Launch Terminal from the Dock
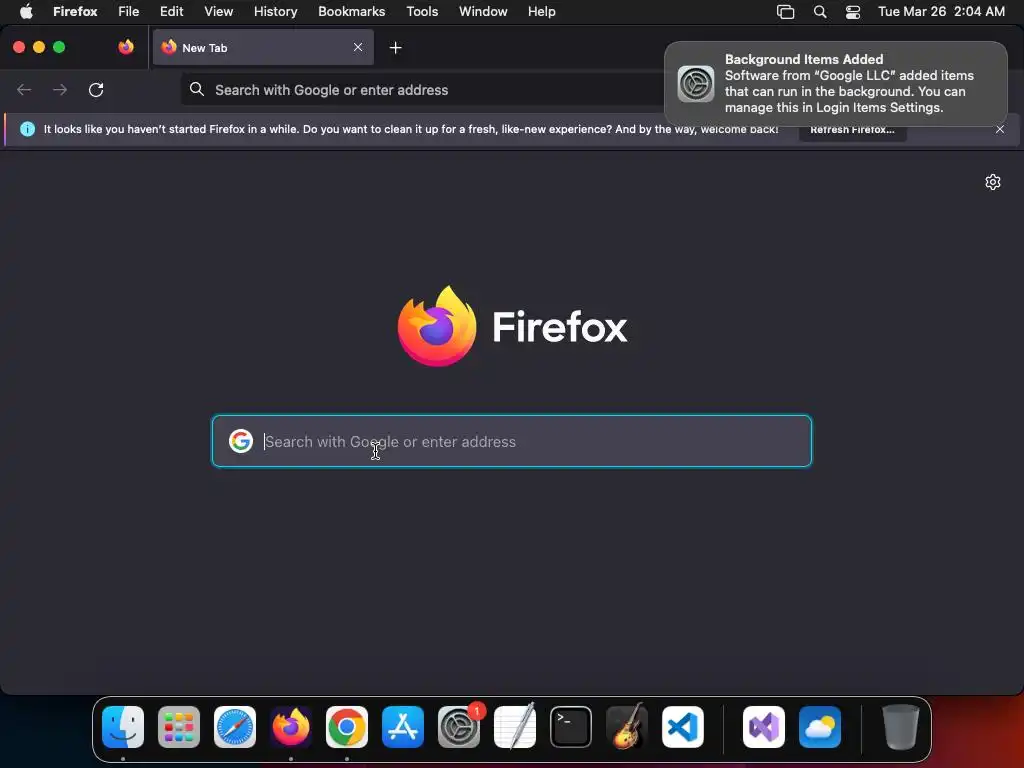The width and height of the screenshot is (1024, 768). click(x=571, y=727)
